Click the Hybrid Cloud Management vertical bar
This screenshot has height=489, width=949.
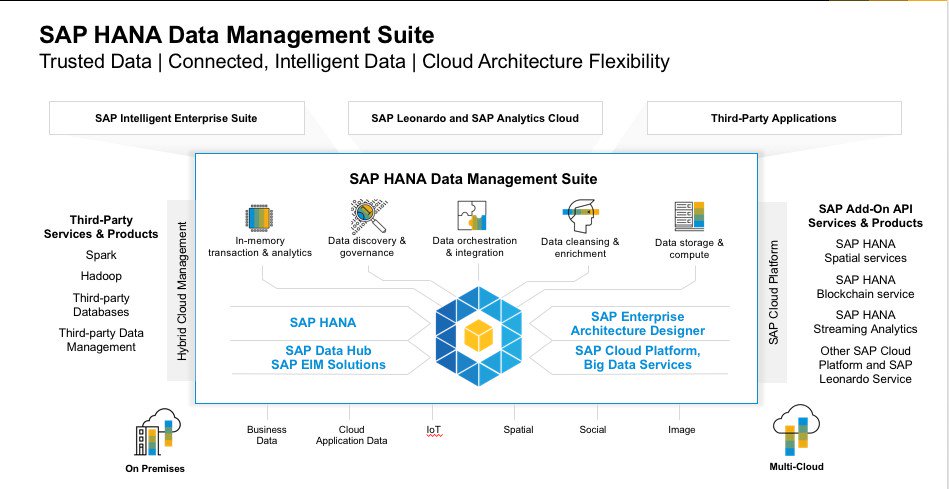coord(182,291)
